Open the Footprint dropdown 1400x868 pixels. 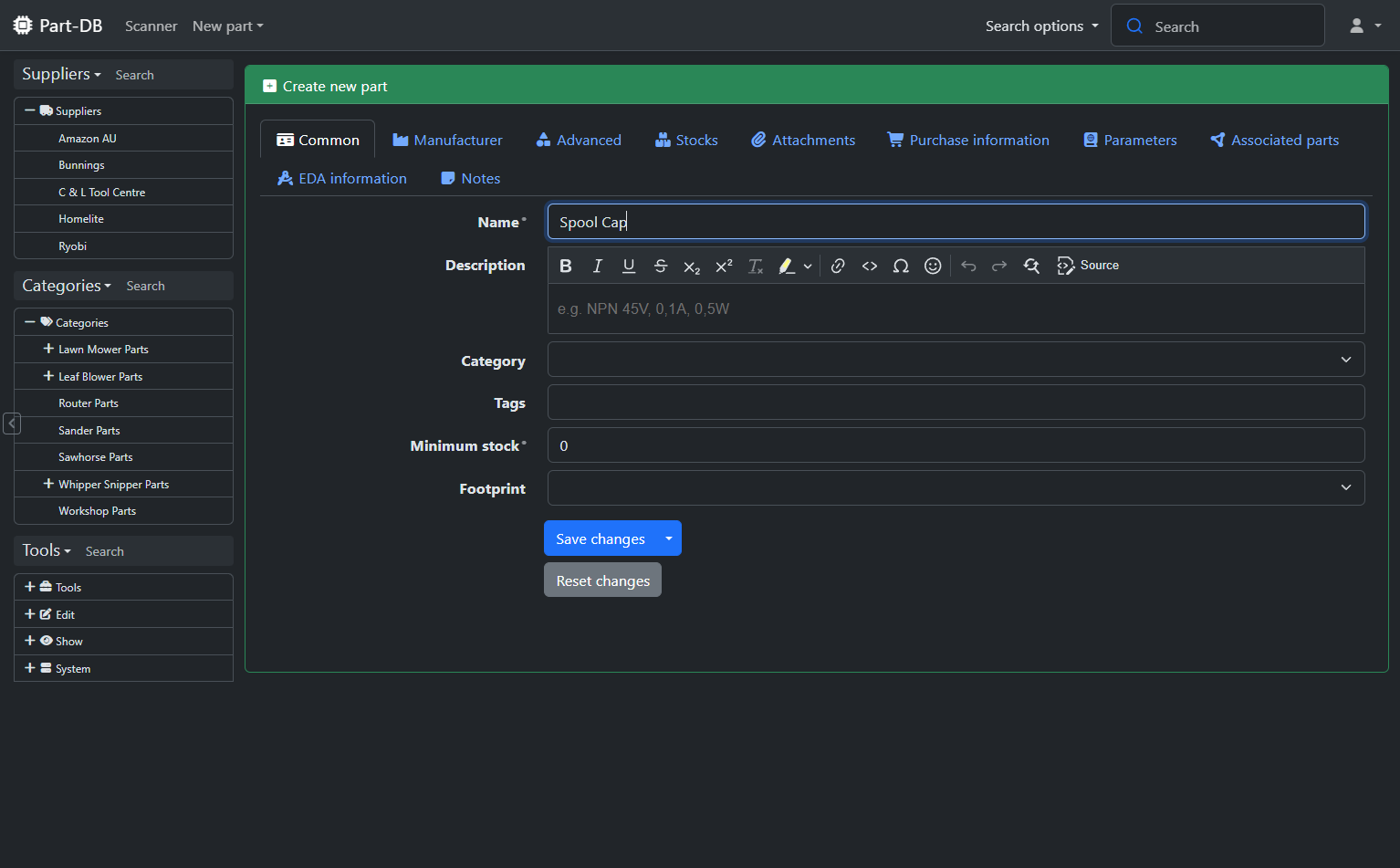pos(956,487)
